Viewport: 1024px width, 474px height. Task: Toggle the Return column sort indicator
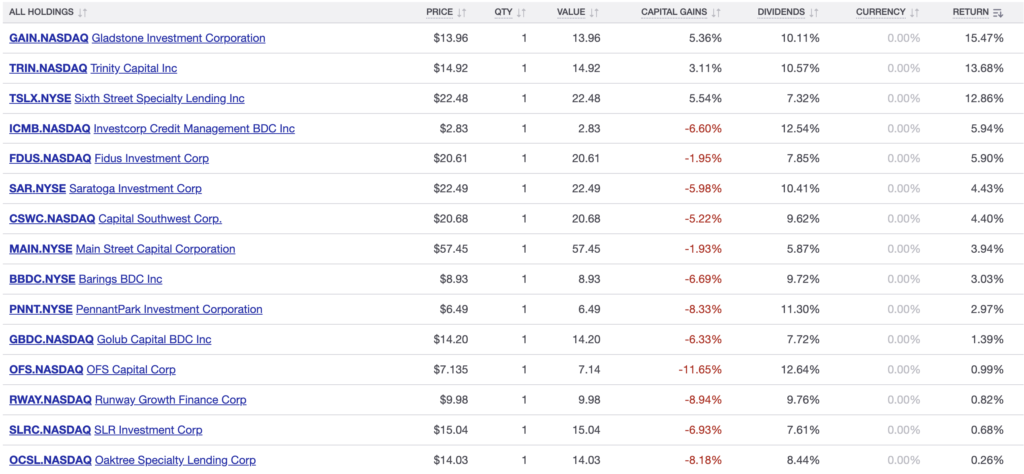[997, 13]
